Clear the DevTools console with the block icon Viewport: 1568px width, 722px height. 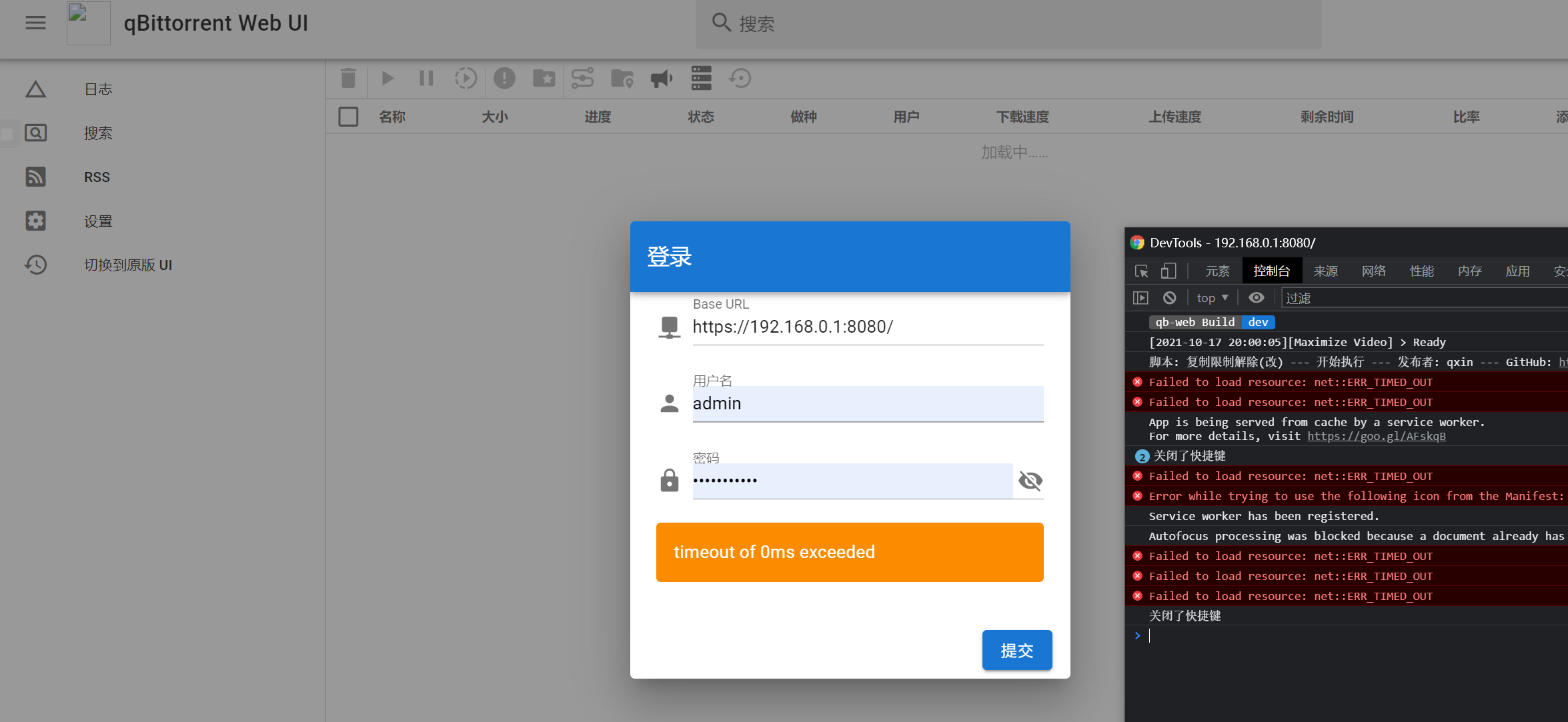coord(1170,297)
